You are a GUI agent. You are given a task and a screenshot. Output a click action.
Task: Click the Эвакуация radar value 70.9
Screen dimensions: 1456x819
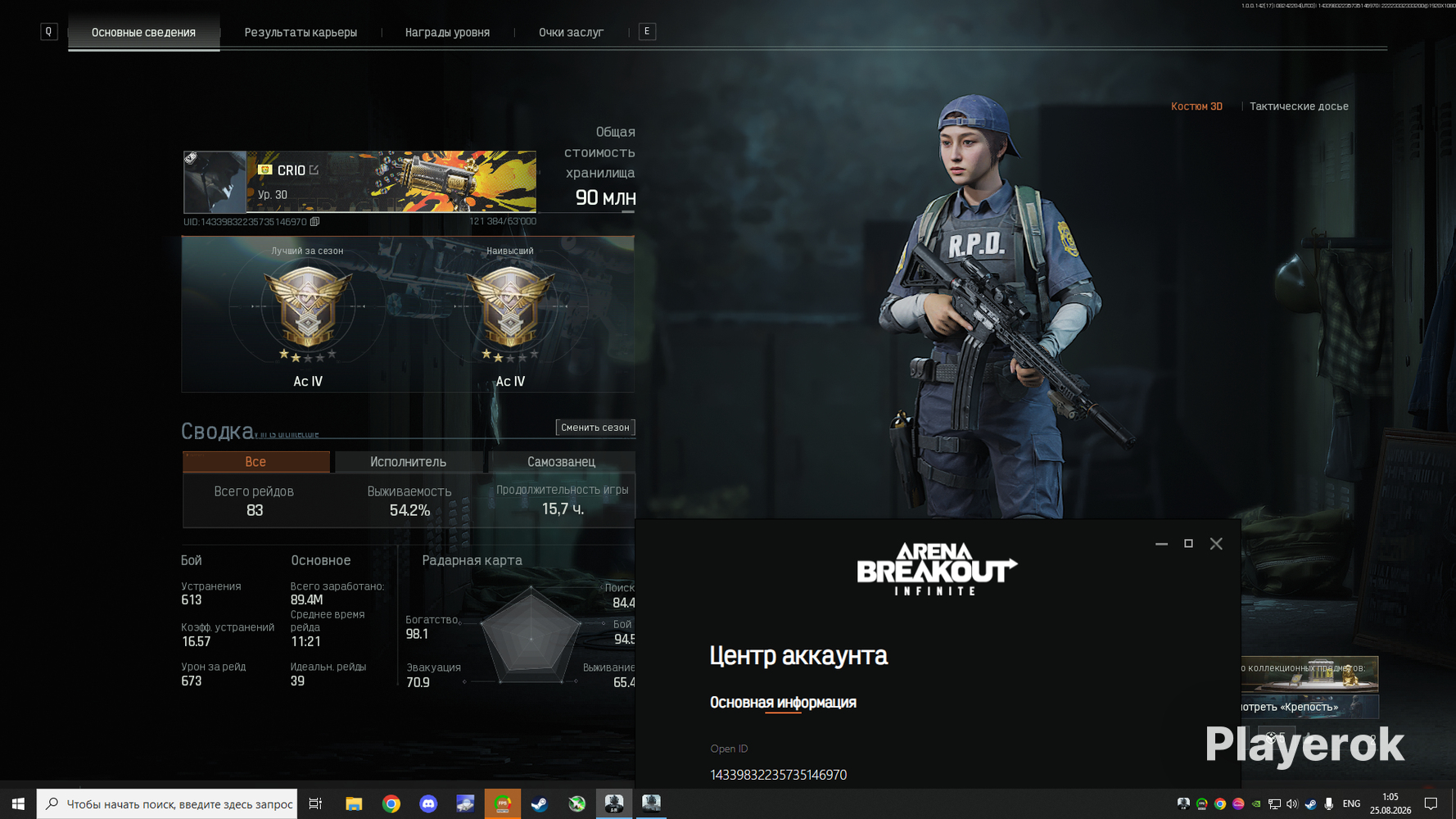pyautogui.click(x=418, y=682)
